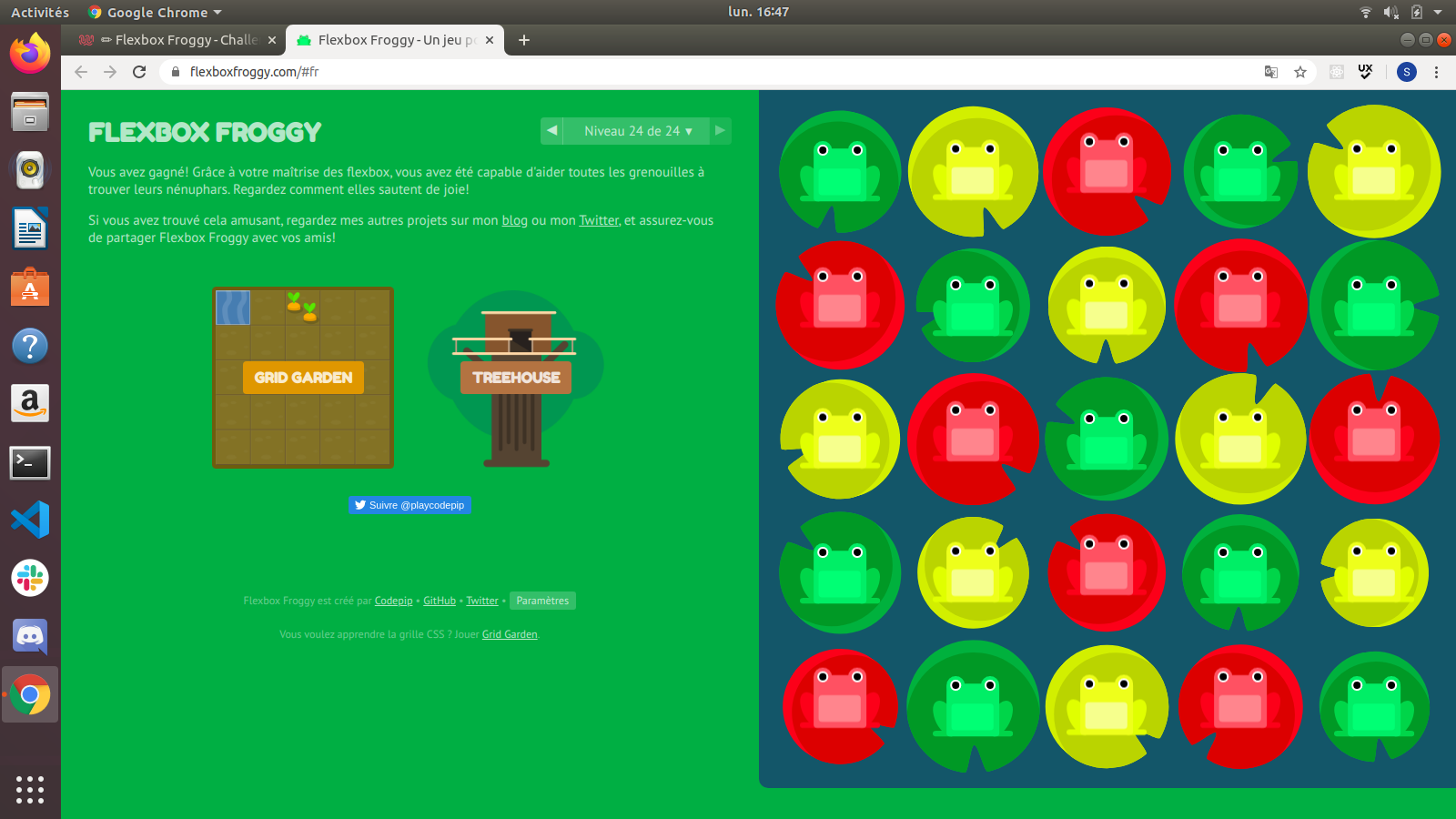Launch Rhythmbox from the dock
The width and height of the screenshot is (1456, 819).
coord(30,170)
